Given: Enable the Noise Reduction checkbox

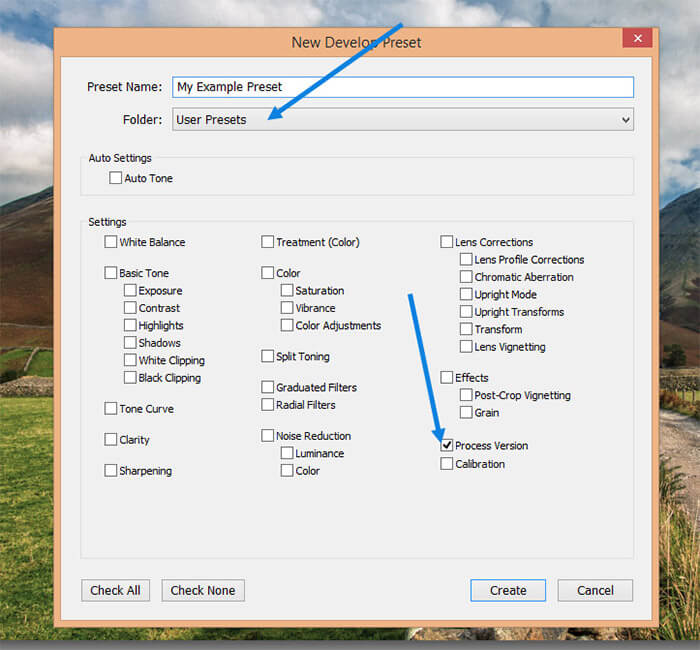Looking at the screenshot, I should 267,435.
